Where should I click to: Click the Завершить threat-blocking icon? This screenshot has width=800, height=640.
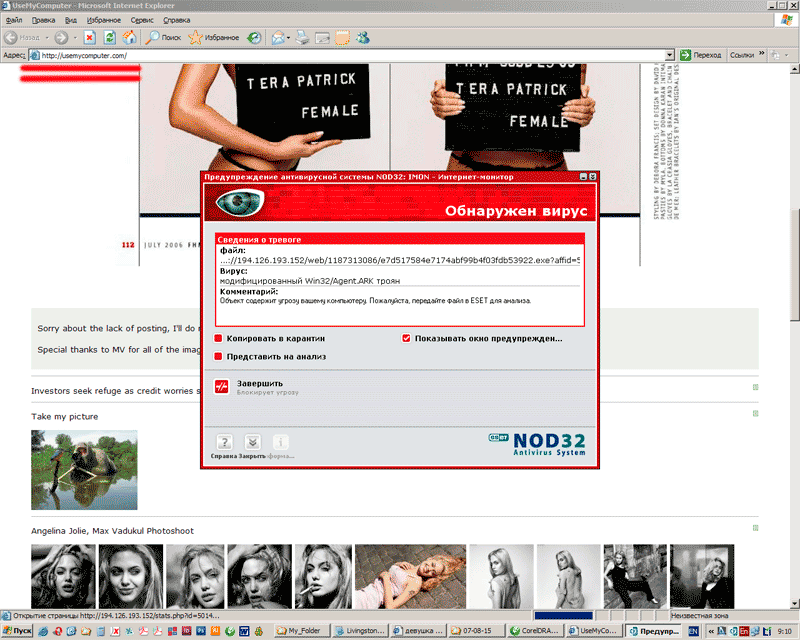221,387
